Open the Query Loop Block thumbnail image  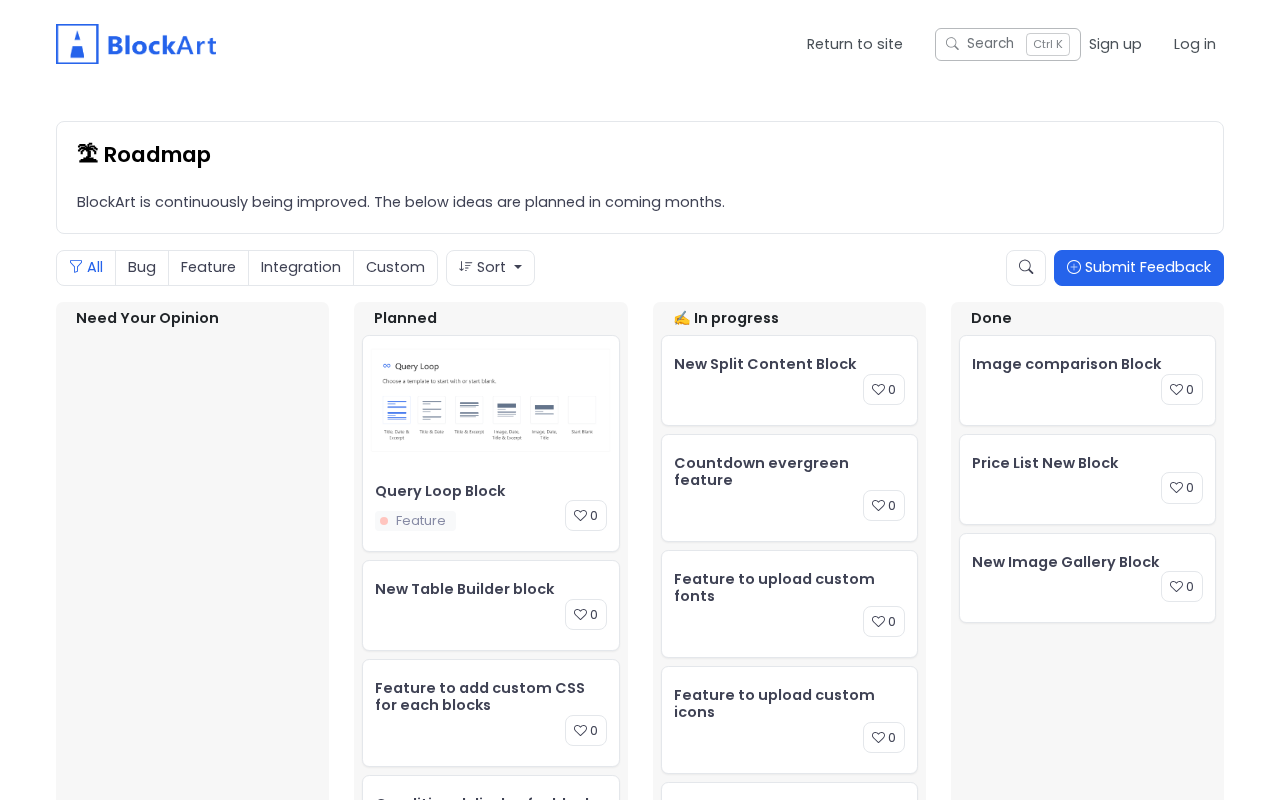(491, 401)
